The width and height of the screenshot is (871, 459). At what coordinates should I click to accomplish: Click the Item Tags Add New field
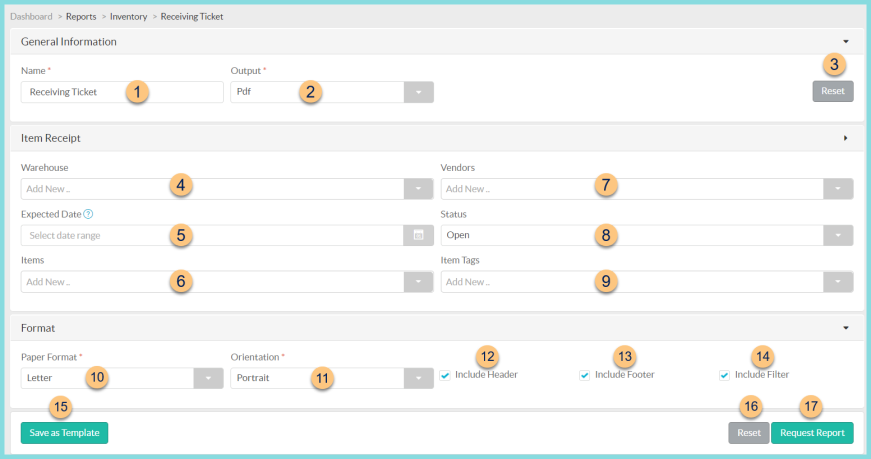coord(632,282)
